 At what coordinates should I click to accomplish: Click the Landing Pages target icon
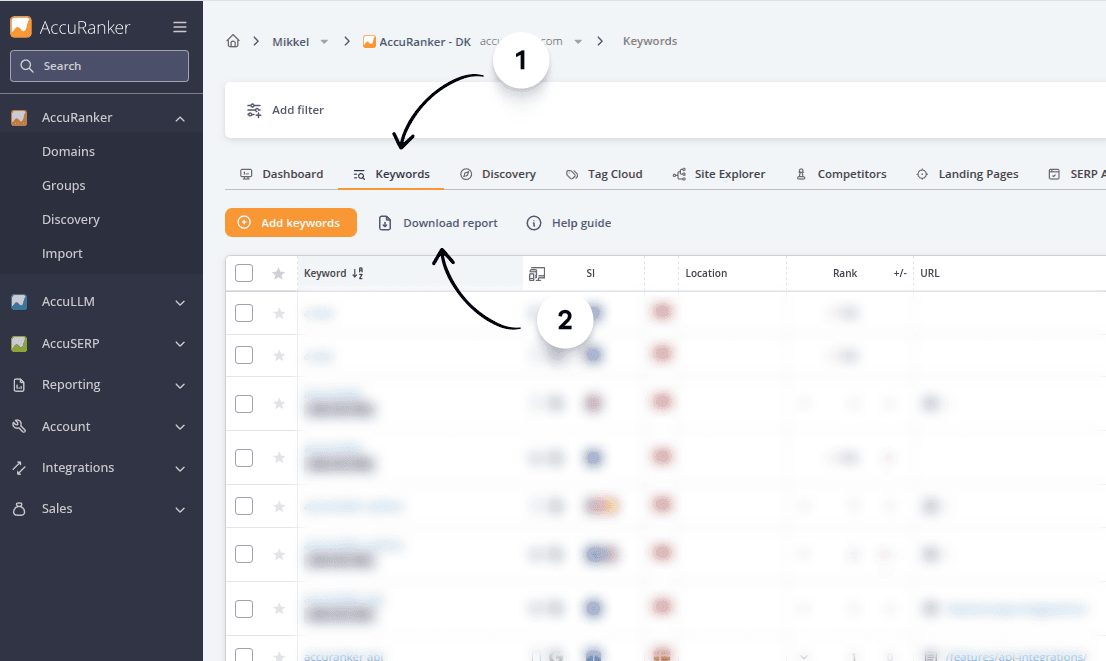click(x=922, y=174)
